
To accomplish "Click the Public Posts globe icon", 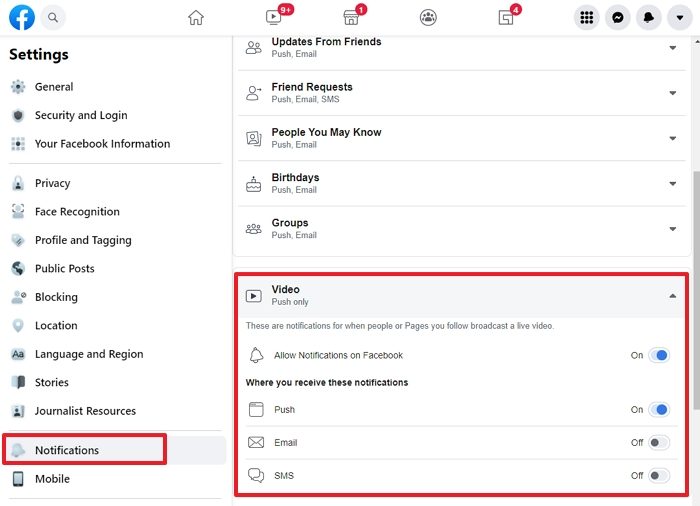I will (18, 268).
